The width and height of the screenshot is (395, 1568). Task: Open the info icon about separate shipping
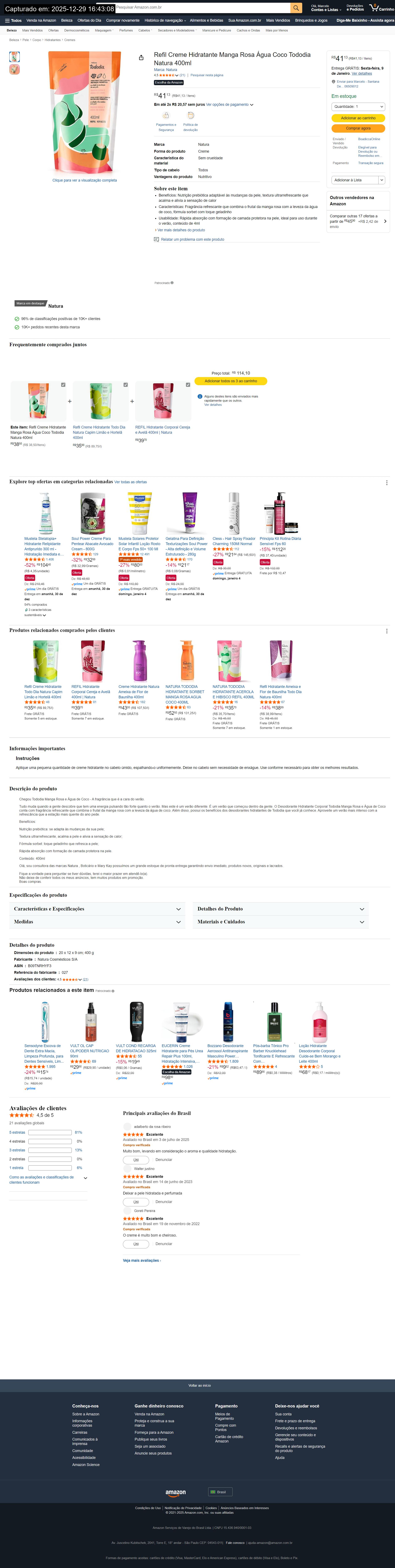200,396
